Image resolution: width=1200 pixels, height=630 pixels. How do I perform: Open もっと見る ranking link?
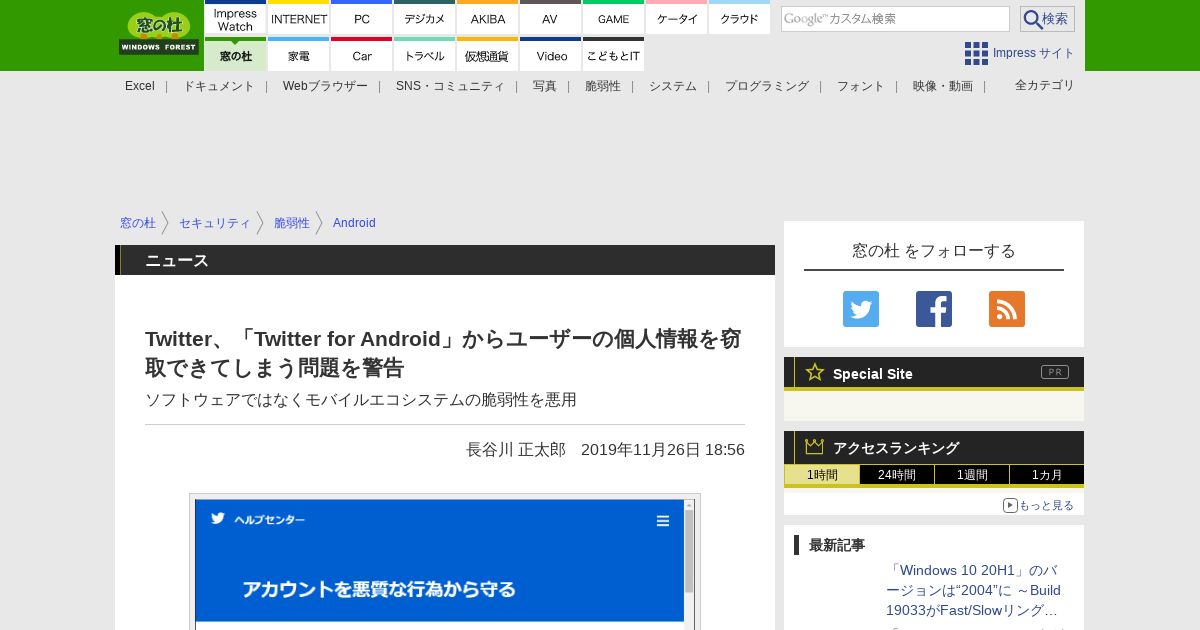tap(1046, 505)
